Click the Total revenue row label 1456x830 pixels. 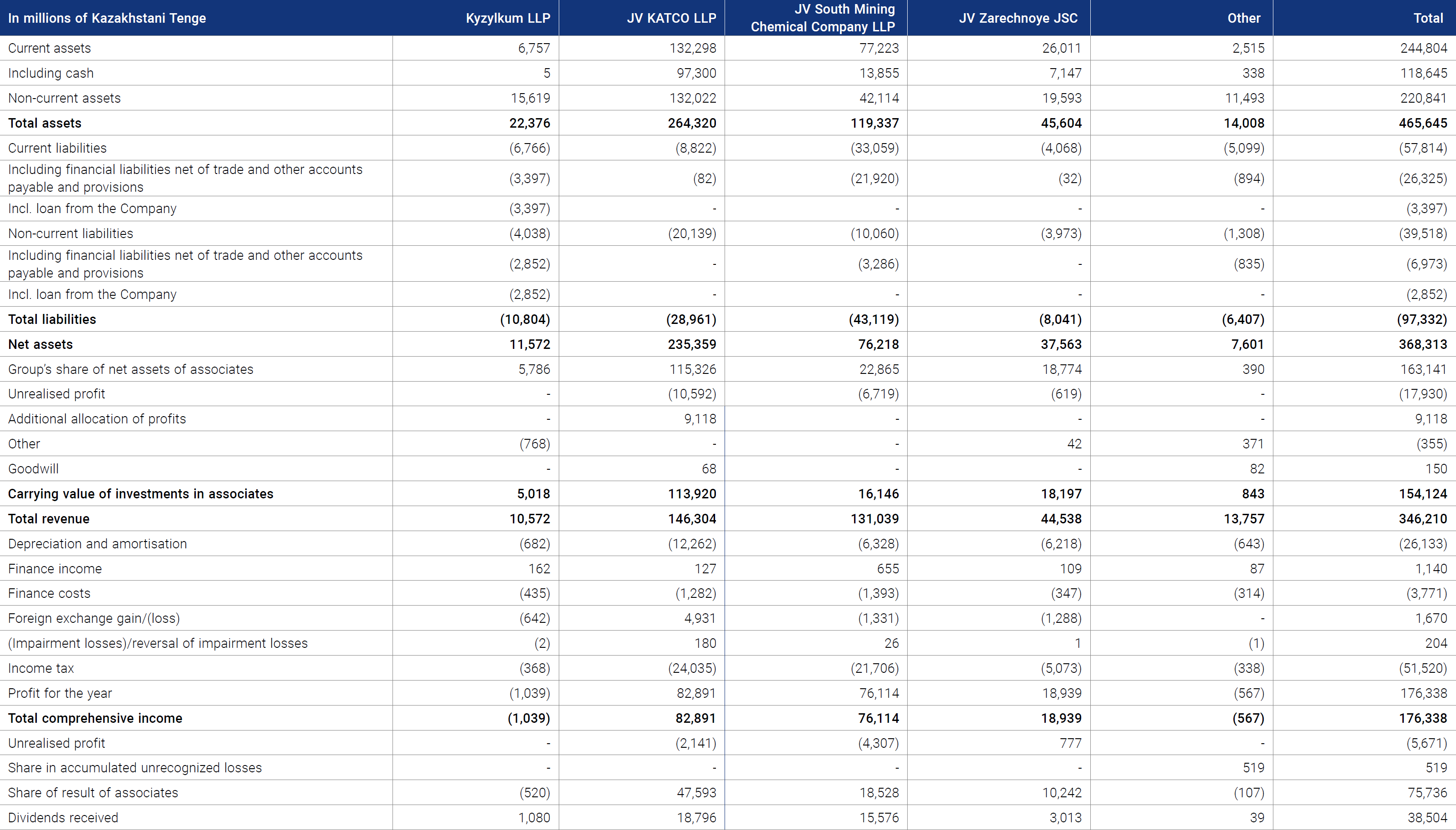tap(49, 519)
